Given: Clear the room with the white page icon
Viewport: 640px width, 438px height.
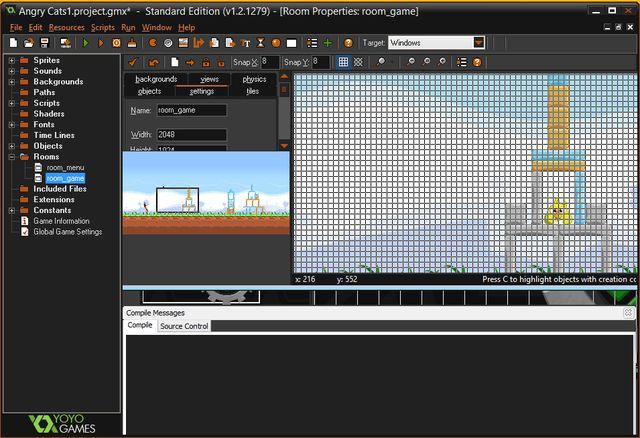Looking at the screenshot, I should coord(175,62).
